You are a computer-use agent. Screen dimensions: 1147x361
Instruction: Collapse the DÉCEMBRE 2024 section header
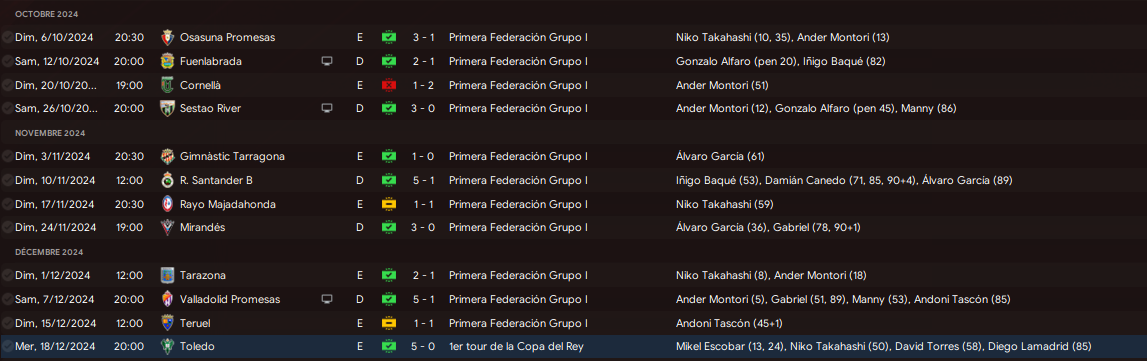pyautogui.click(x=50, y=252)
